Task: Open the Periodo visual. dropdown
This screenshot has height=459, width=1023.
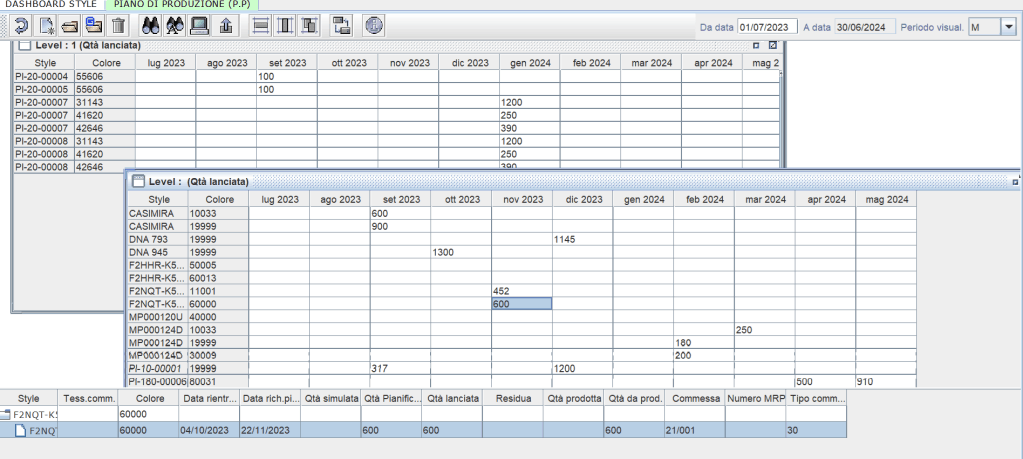Action: pyautogui.click(x=1007, y=27)
